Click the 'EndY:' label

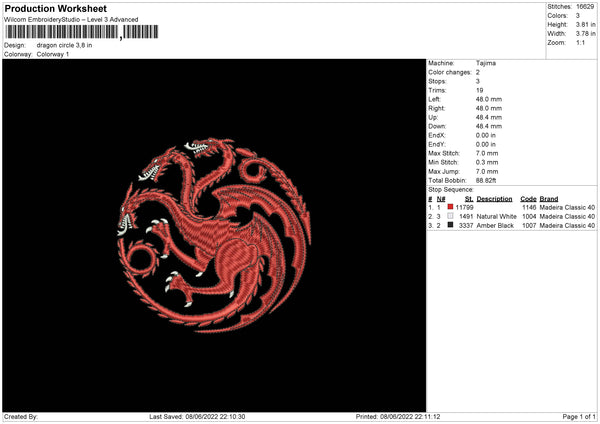pyautogui.click(x=437, y=144)
